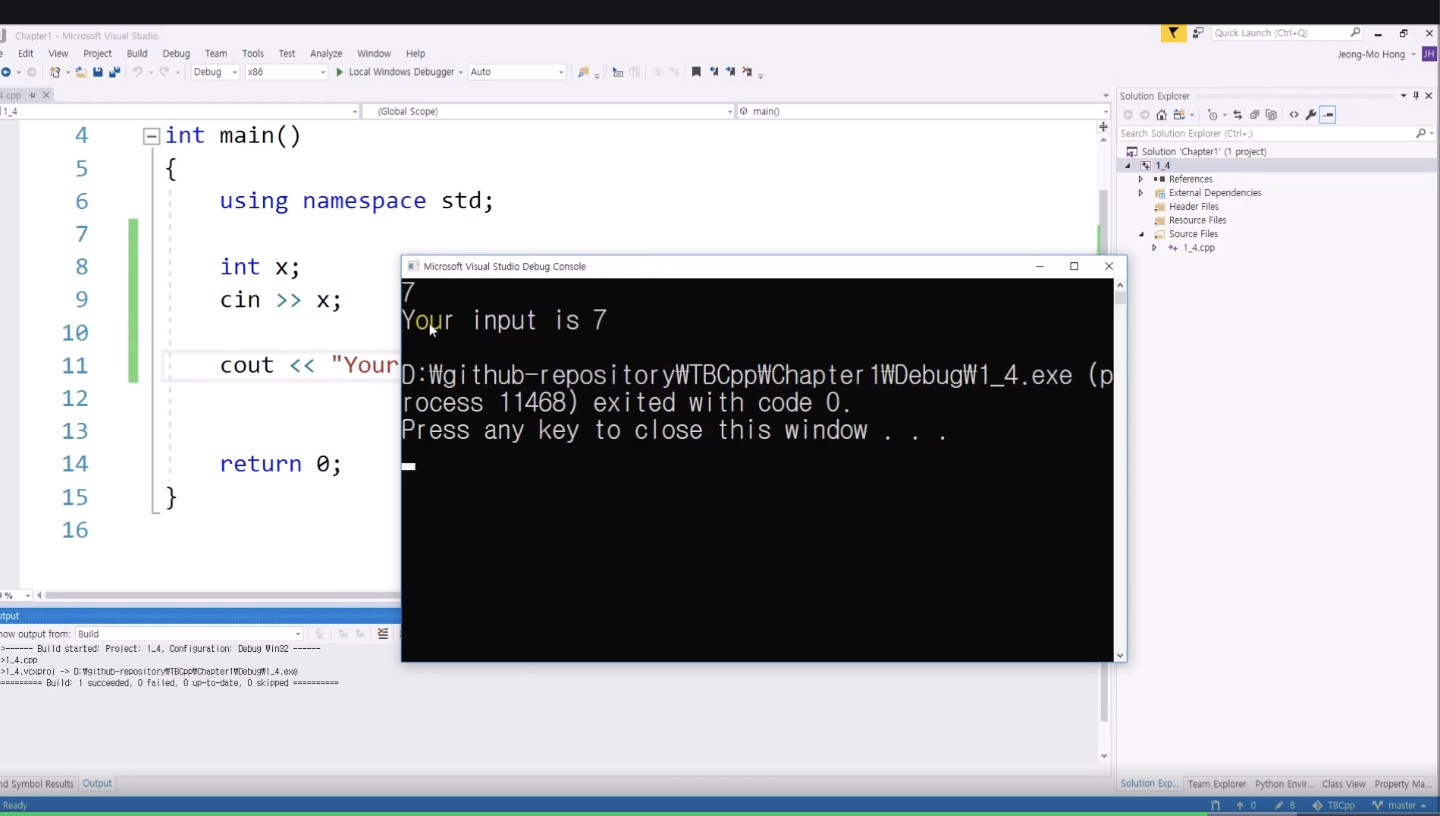Screen dimensions: 1440x816
Task: Collapse main() with the outlining minus box
Action: [151, 136]
